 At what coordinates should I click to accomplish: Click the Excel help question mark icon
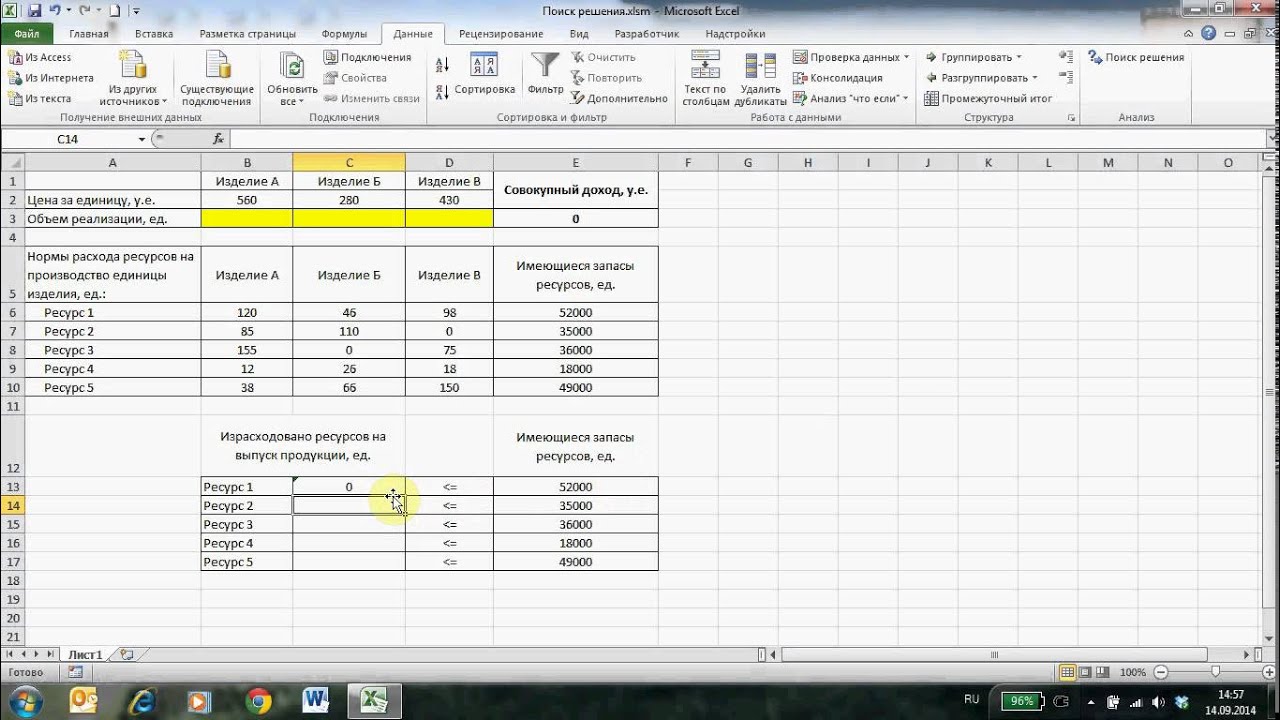coord(1208,33)
